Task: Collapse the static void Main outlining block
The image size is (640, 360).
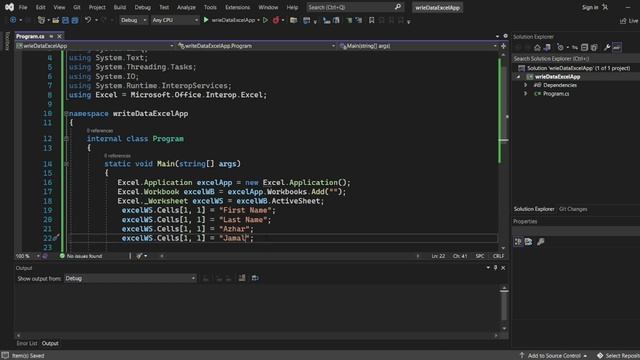Action: click(x=66, y=164)
